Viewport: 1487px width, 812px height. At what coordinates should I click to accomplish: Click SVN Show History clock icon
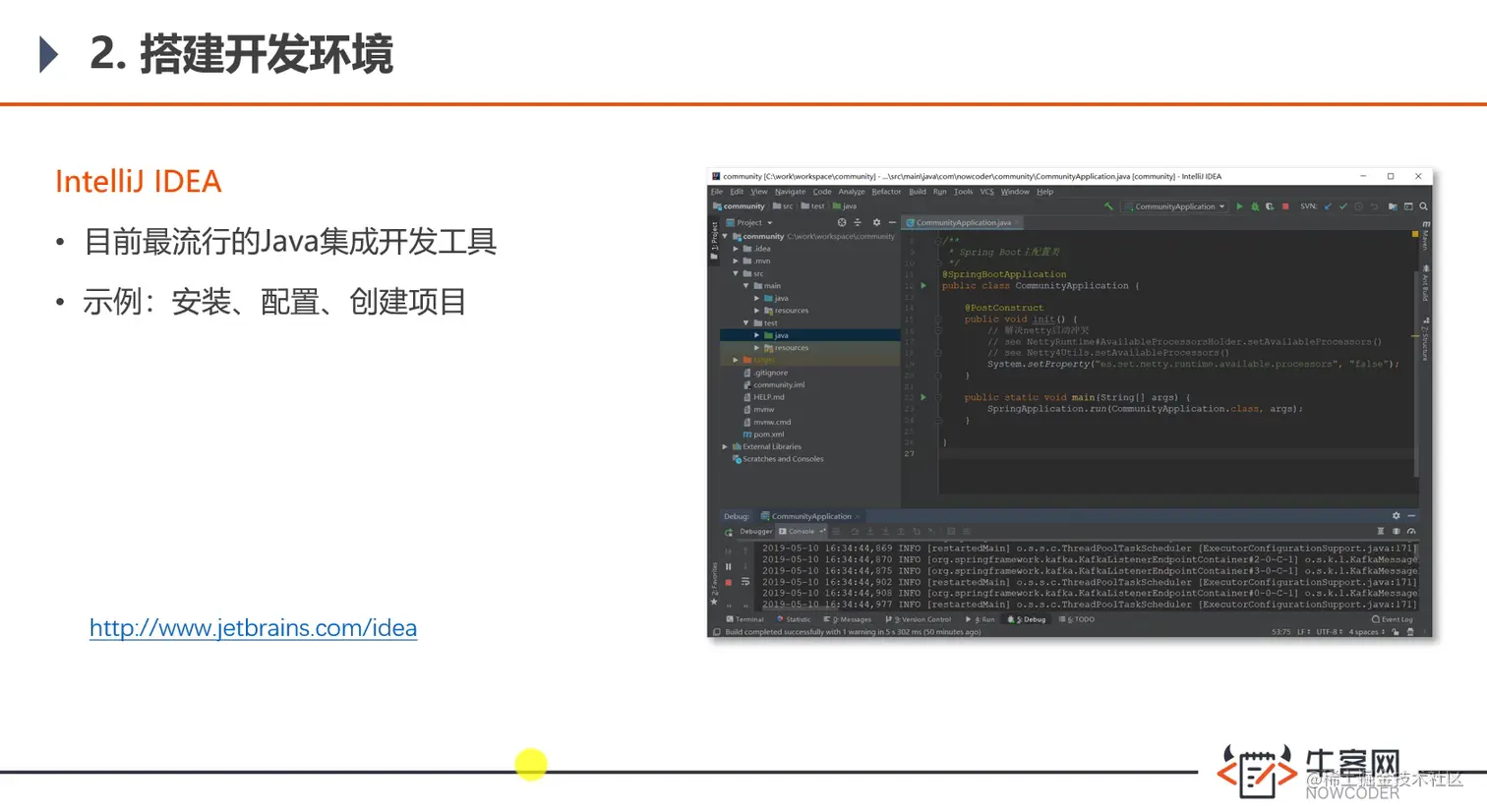pos(1358,206)
